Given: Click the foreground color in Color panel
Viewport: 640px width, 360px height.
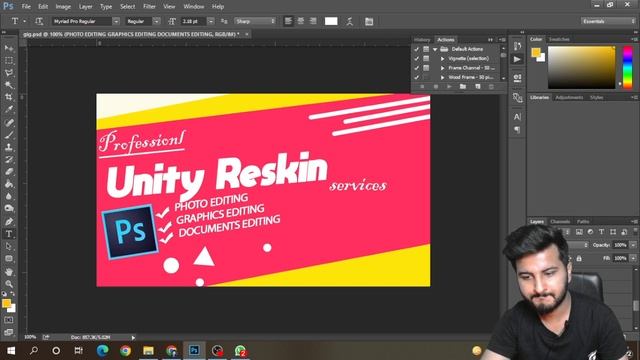Looking at the screenshot, I should [536, 52].
